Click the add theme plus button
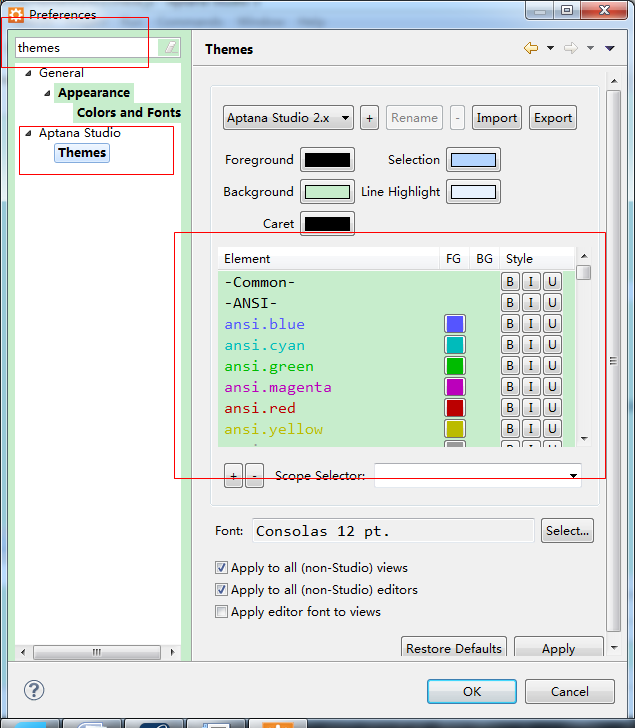Viewport: 635px width, 728px height. (x=369, y=117)
